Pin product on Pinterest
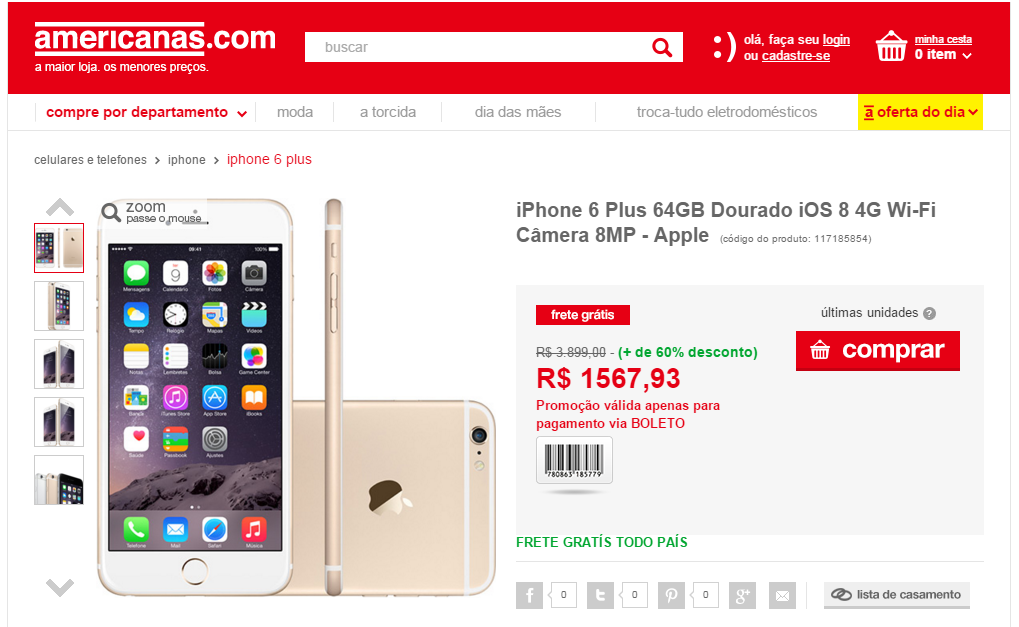This screenshot has width=1019, height=627. pyautogui.click(x=671, y=595)
